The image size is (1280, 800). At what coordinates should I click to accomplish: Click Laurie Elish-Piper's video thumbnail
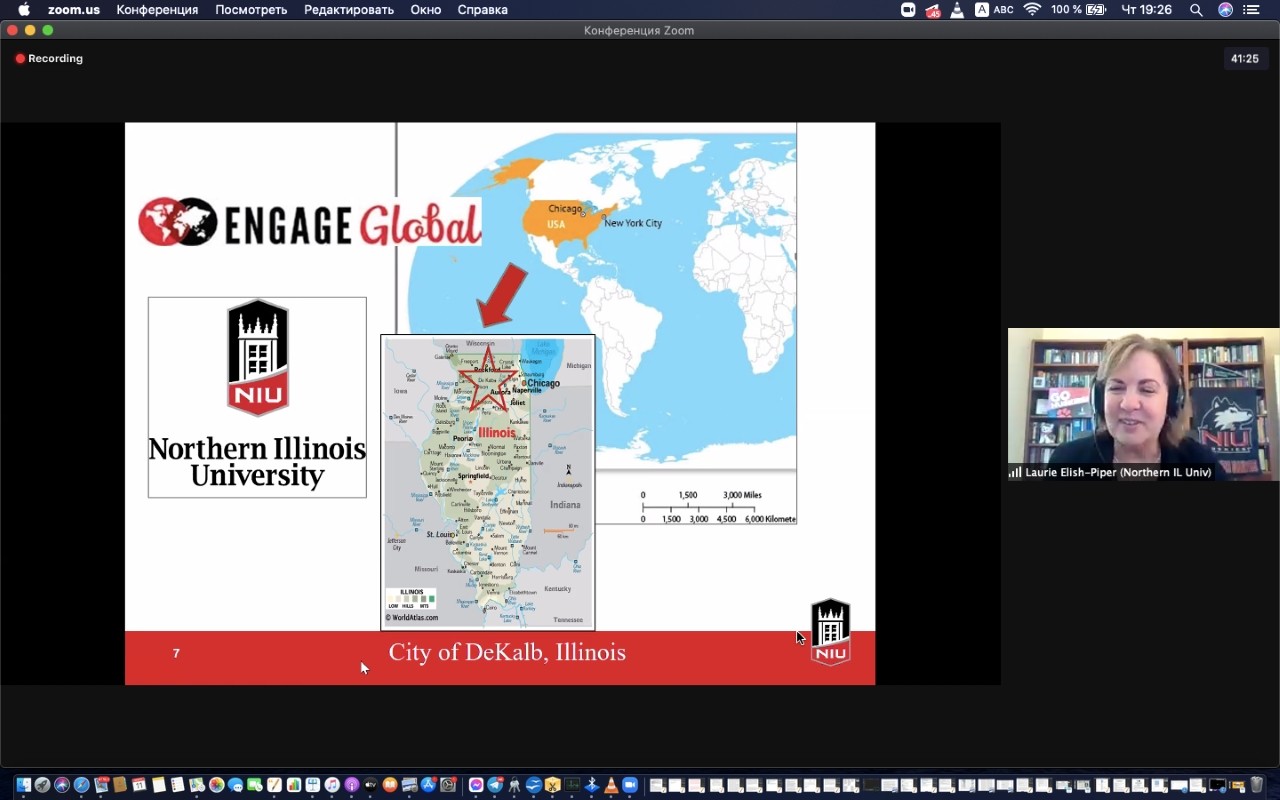coord(1143,404)
